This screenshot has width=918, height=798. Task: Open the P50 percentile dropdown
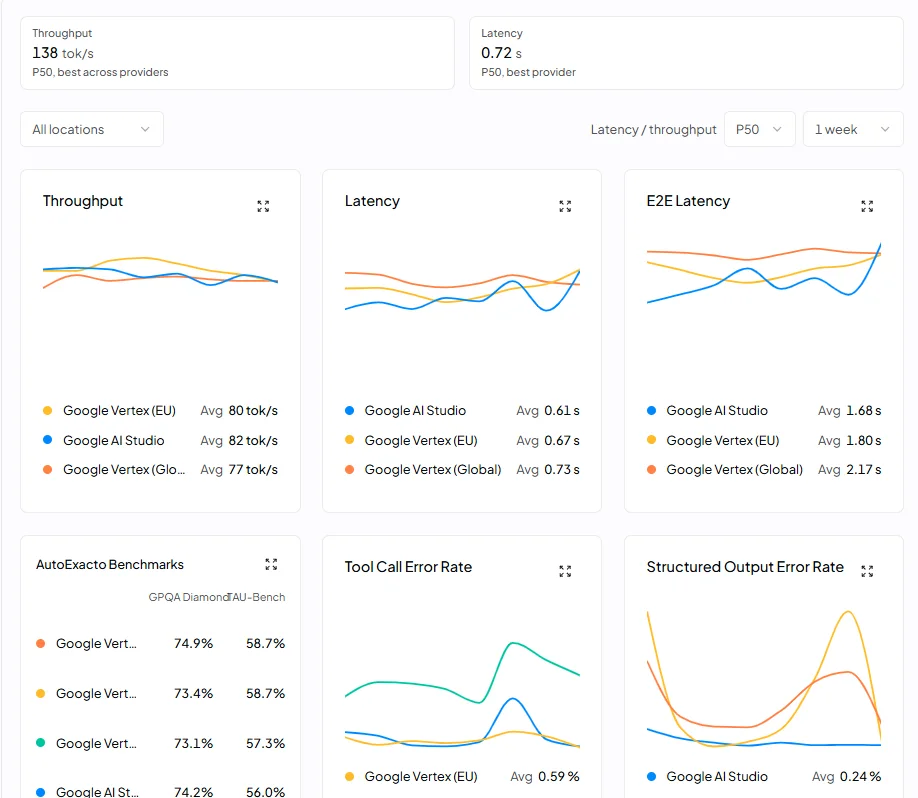coord(759,129)
